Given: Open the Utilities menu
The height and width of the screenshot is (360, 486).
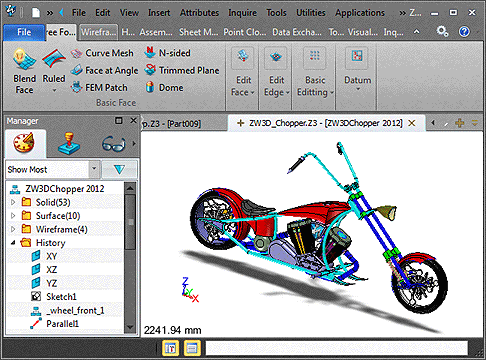Looking at the screenshot, I should coord(311,13).
